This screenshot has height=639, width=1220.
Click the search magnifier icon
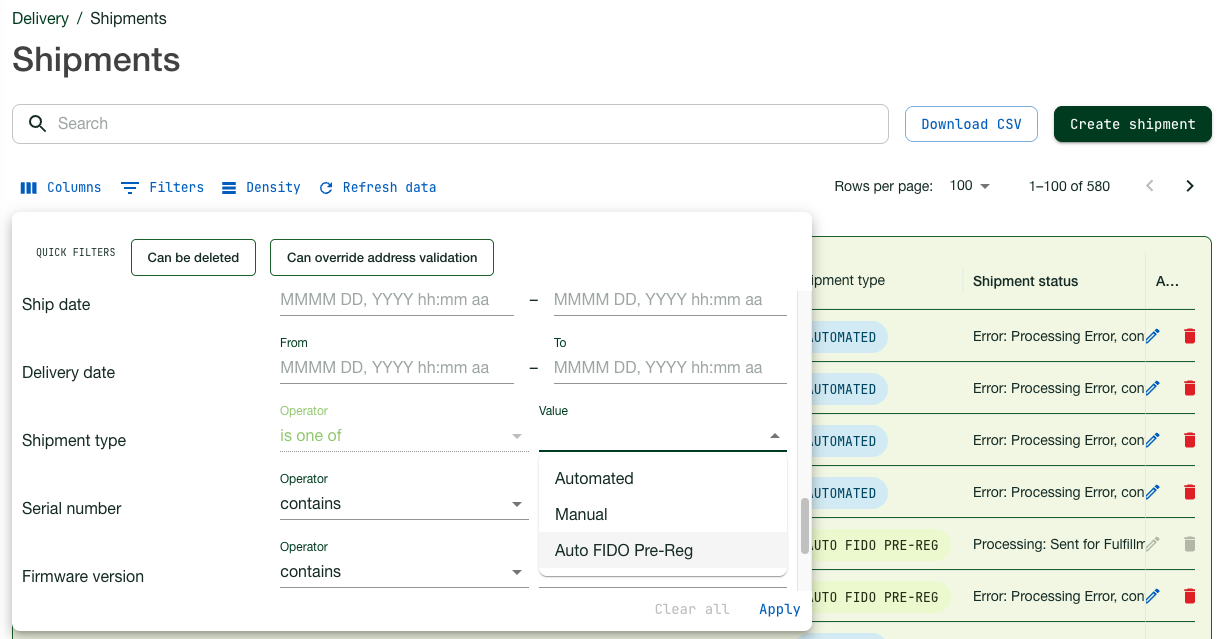37,124
